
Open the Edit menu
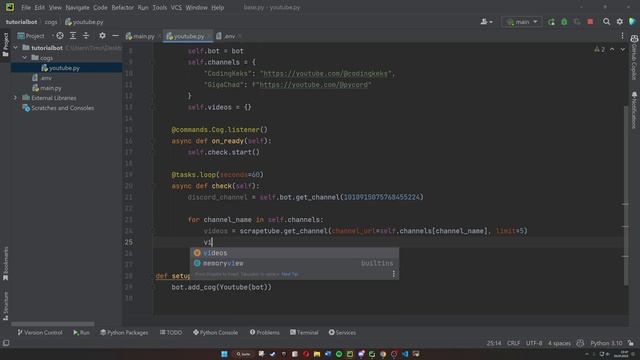tap(40, 7)
